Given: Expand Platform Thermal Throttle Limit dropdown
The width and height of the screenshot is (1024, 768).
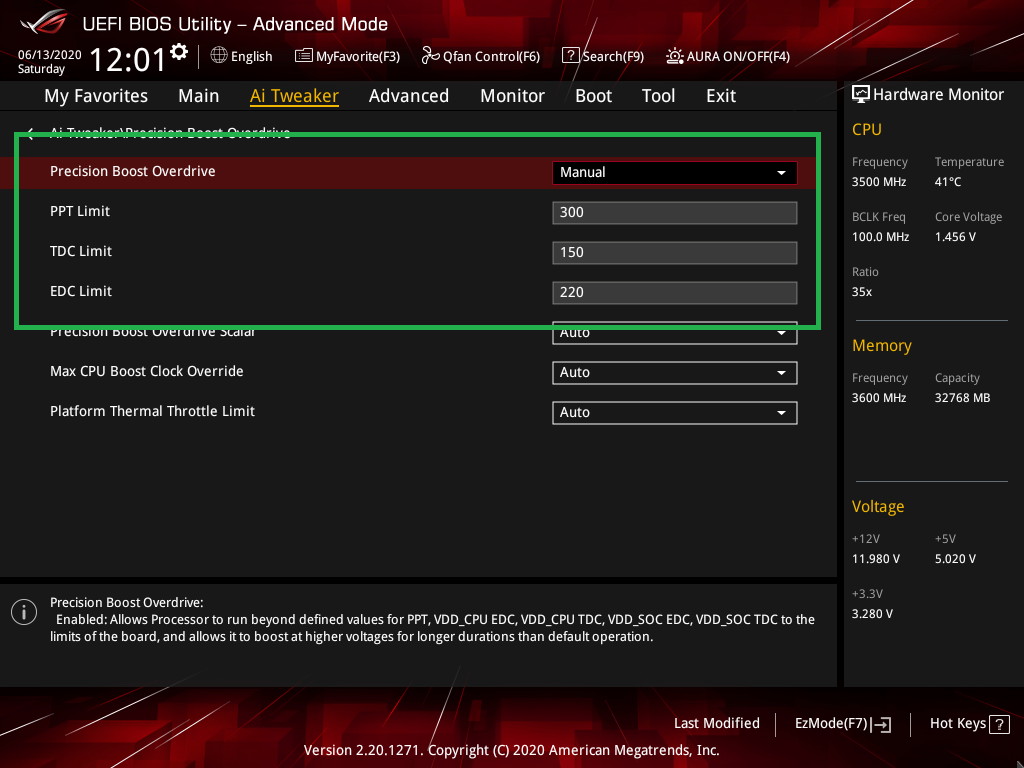Looking at the screenshot, I should click(x=675, y=413).
